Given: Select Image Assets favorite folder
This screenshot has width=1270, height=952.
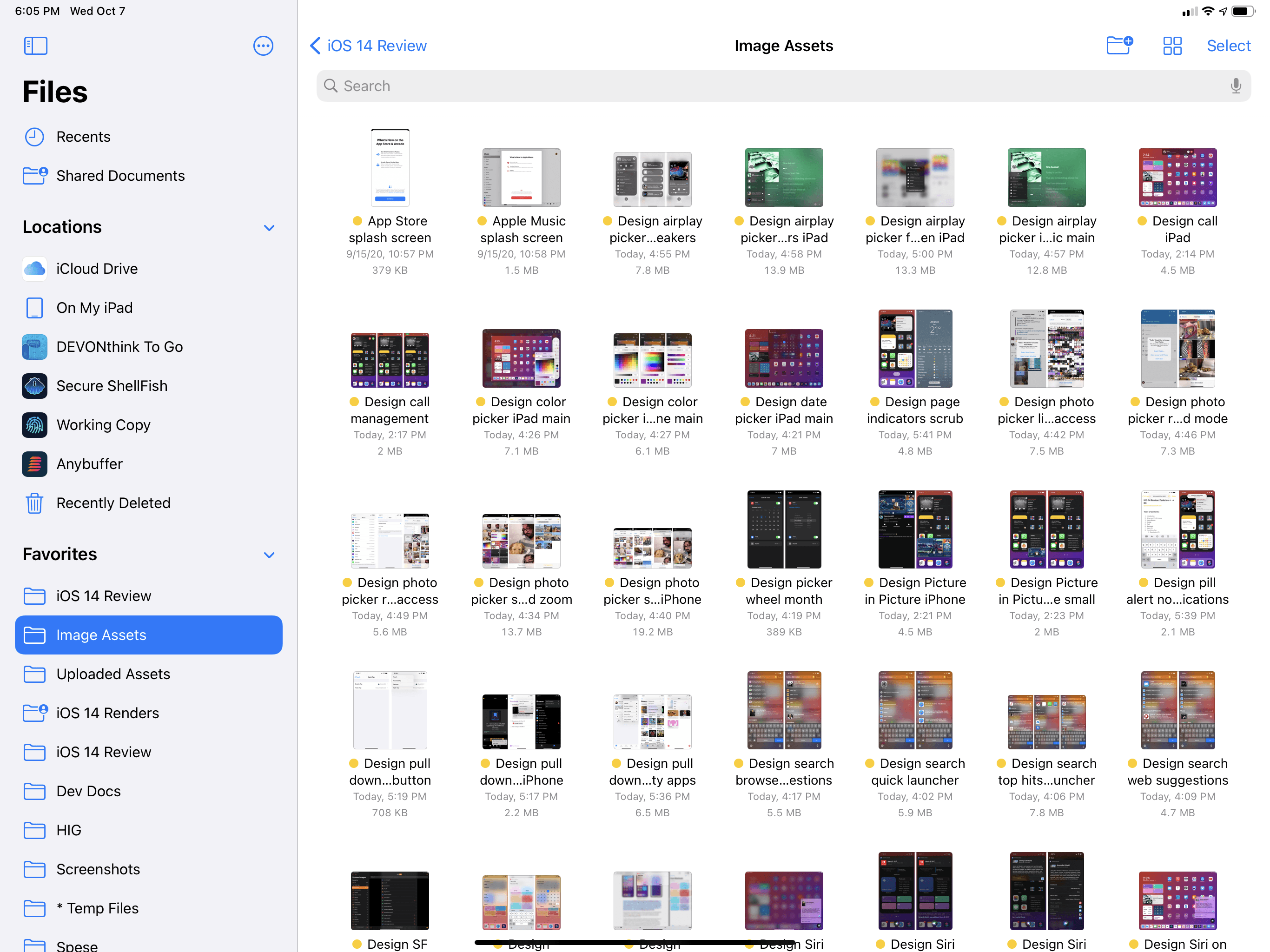Looking at the screenshot, I should [149, 635].
